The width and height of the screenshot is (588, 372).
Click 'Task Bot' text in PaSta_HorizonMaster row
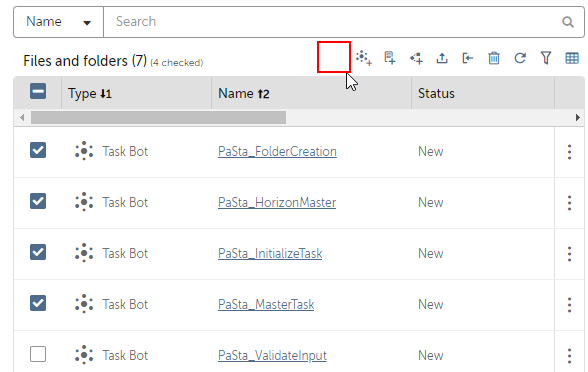click(125, 202)
